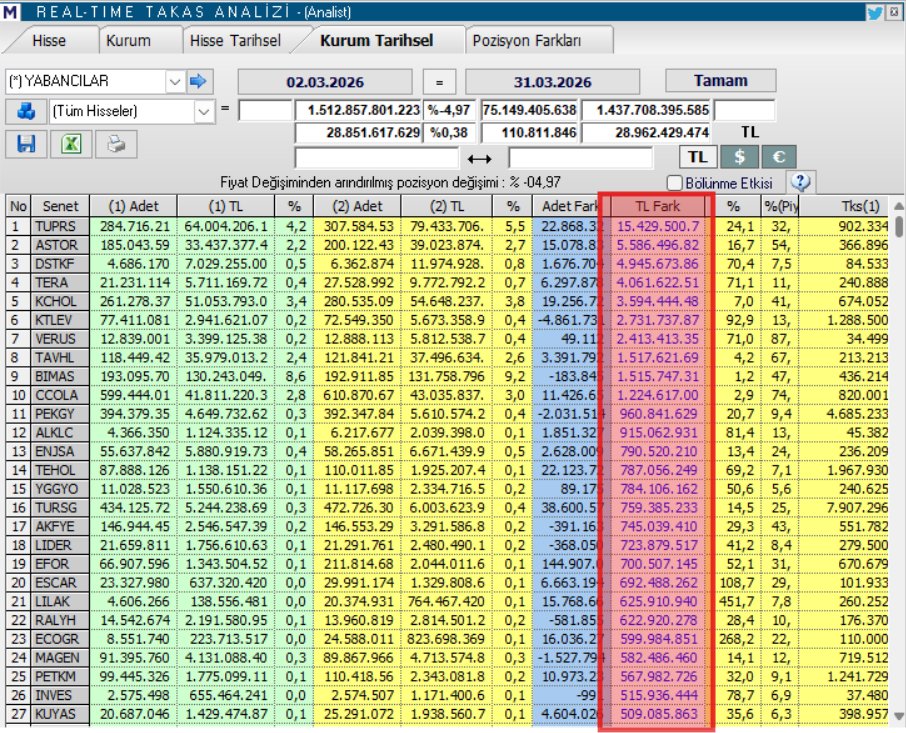Screen dimensions: 906x733
Task: Click the blue arrow next to YABANCILAR
Action: click(198, 81)
